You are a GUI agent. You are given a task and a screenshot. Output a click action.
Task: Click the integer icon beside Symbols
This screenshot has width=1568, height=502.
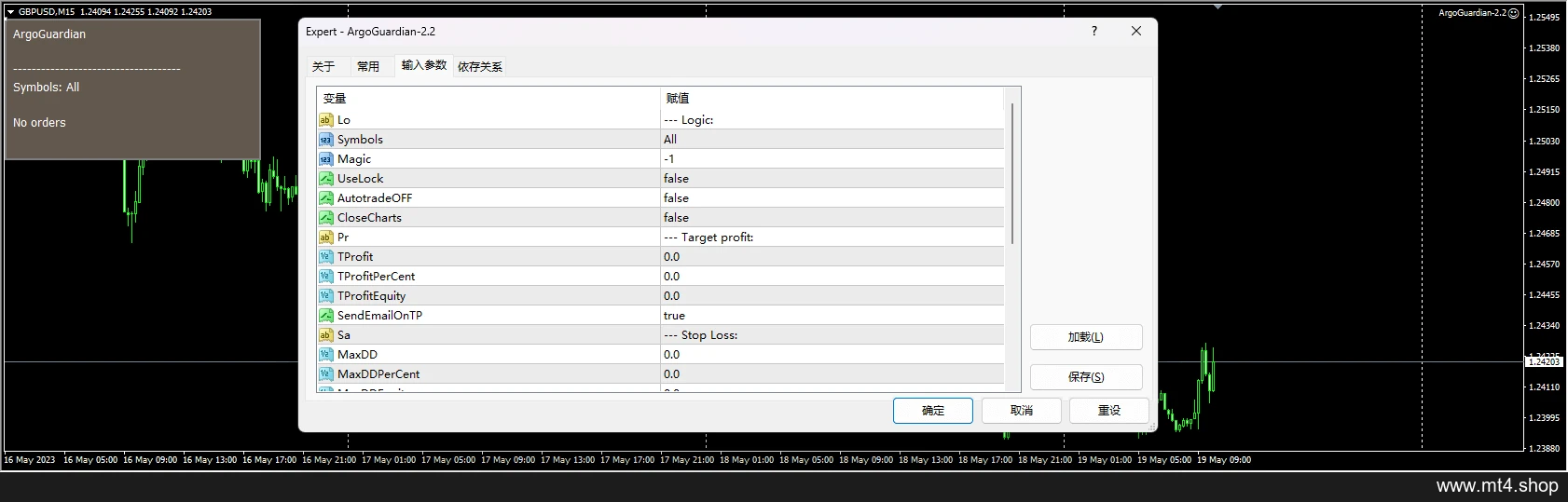click(x=325, y=140)
